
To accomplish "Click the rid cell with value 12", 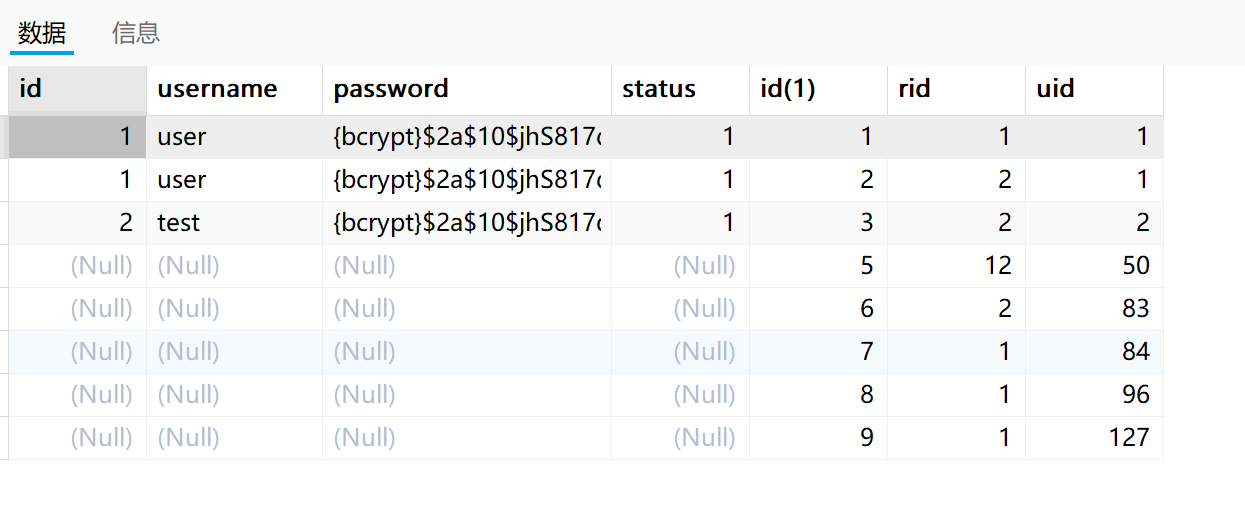I will (x=956, y=266).
